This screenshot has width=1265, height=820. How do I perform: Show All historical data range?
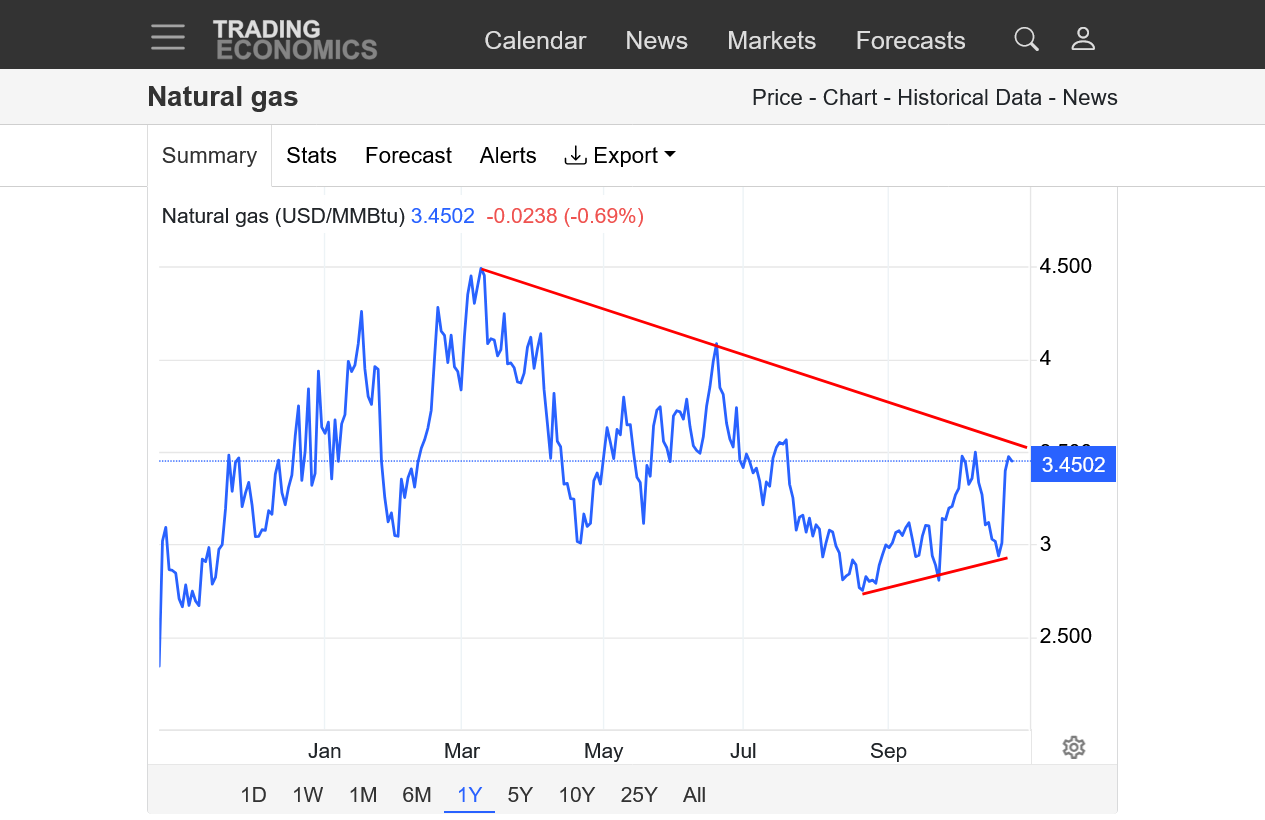point(694,795)
